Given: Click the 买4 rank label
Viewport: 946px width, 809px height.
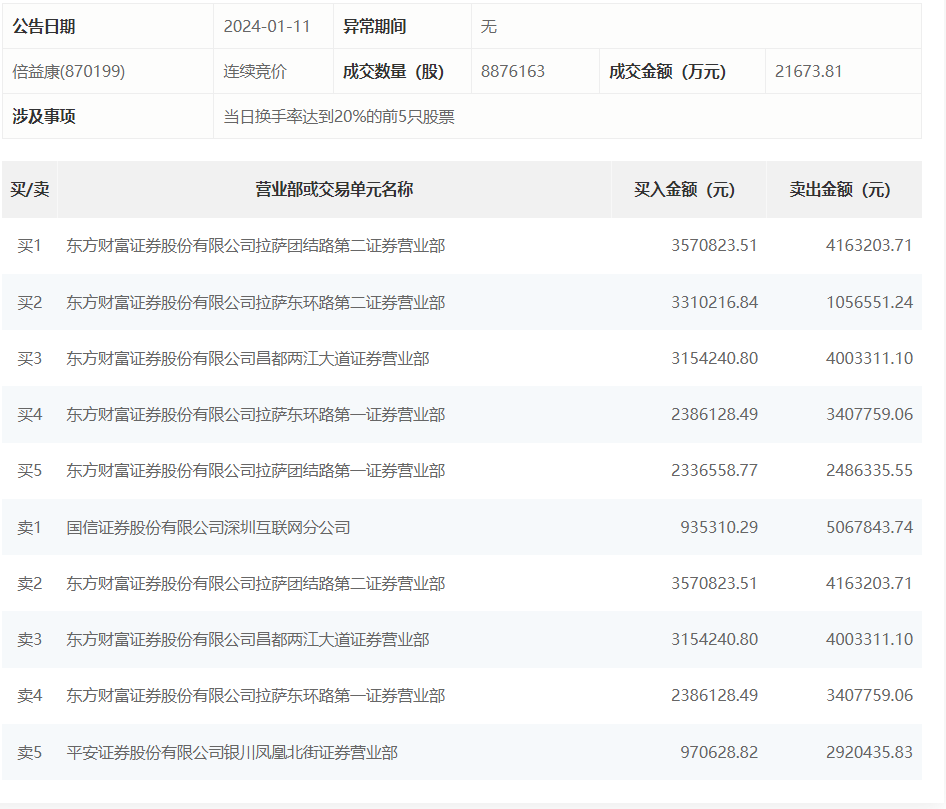Looking at the screenshot, I should tap(30, 414).
